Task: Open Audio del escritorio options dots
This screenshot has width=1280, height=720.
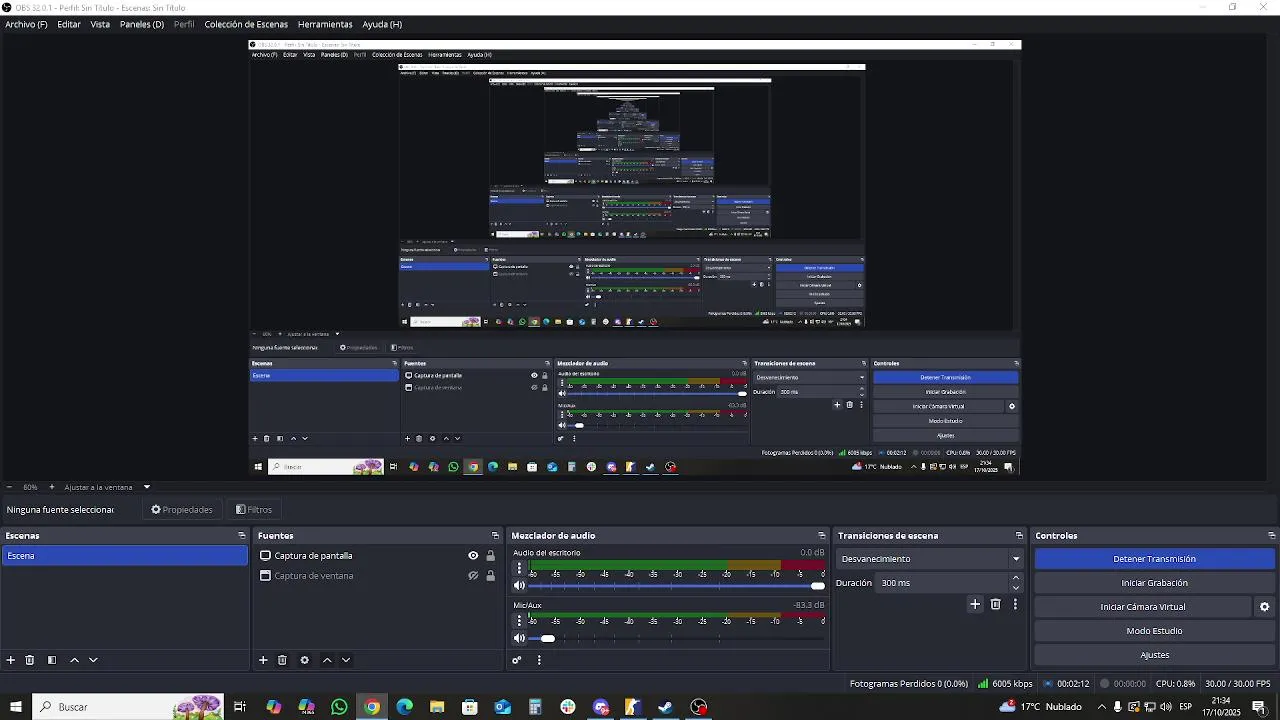Action: [x=518, y=568]
